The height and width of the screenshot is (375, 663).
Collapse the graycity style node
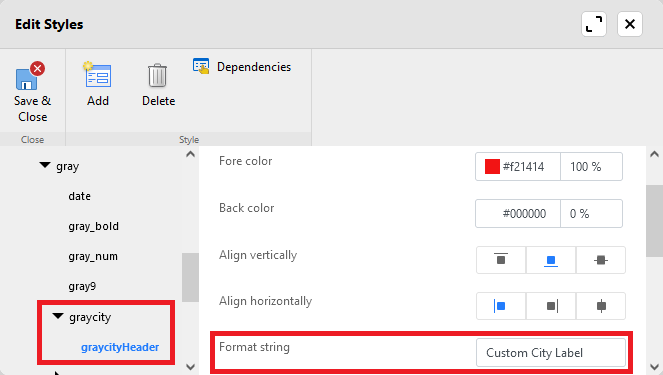(58, 316)
